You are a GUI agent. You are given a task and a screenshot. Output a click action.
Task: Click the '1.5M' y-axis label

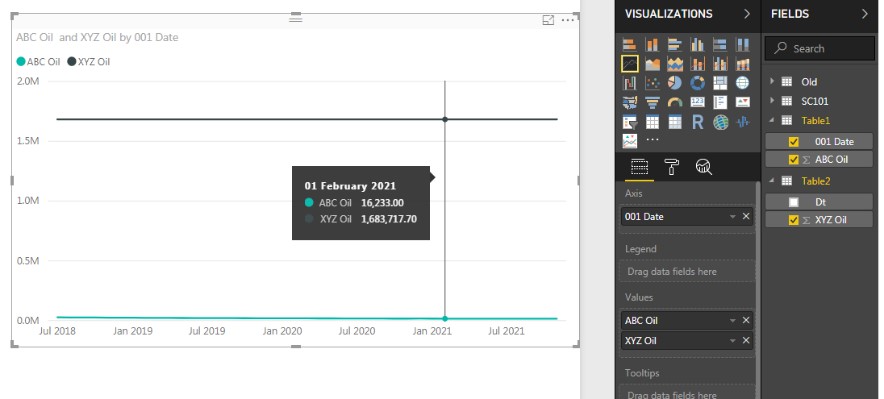[28, 141]
